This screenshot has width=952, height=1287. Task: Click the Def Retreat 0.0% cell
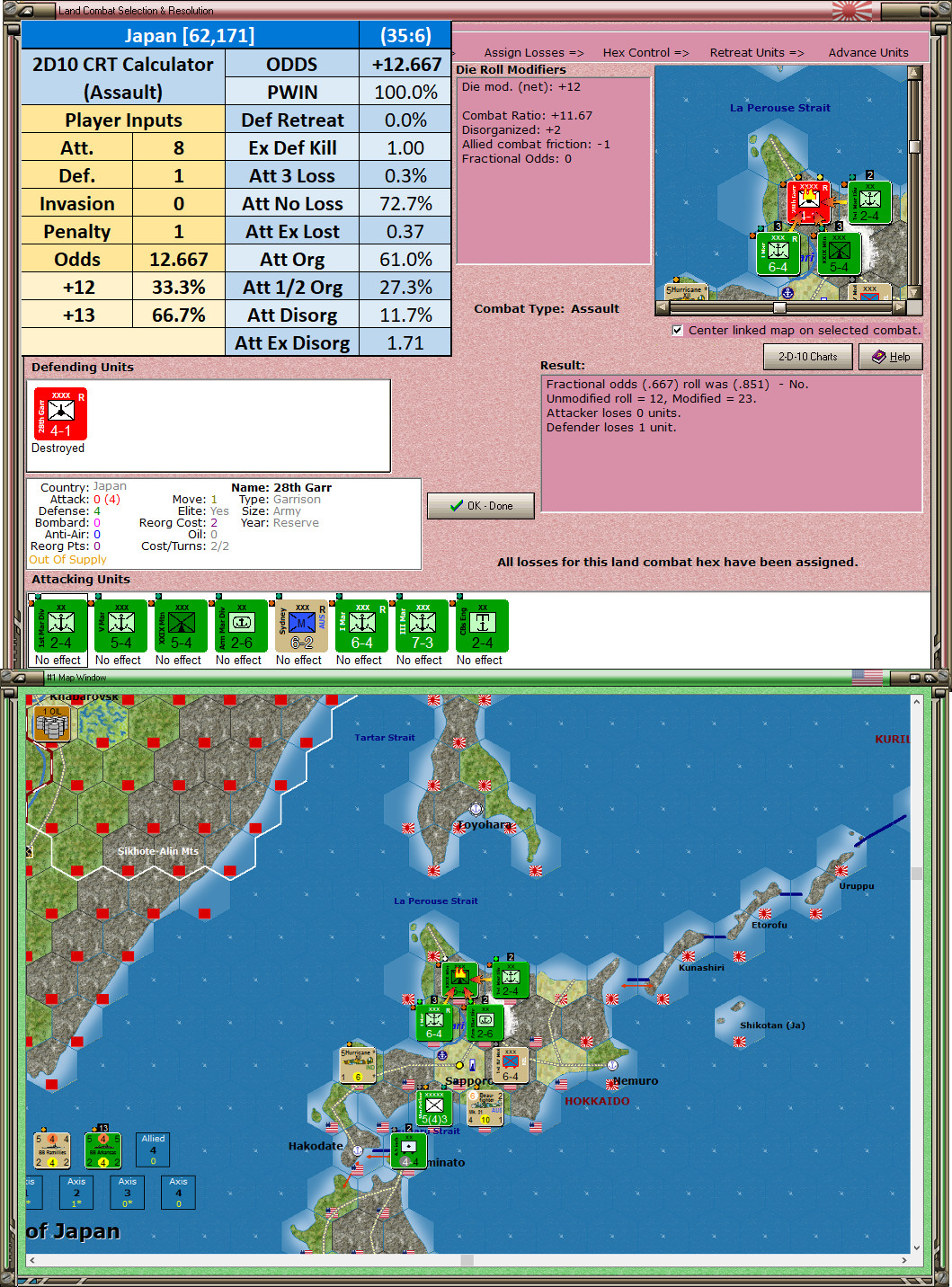pyautogui.click(x=406, y=120)
